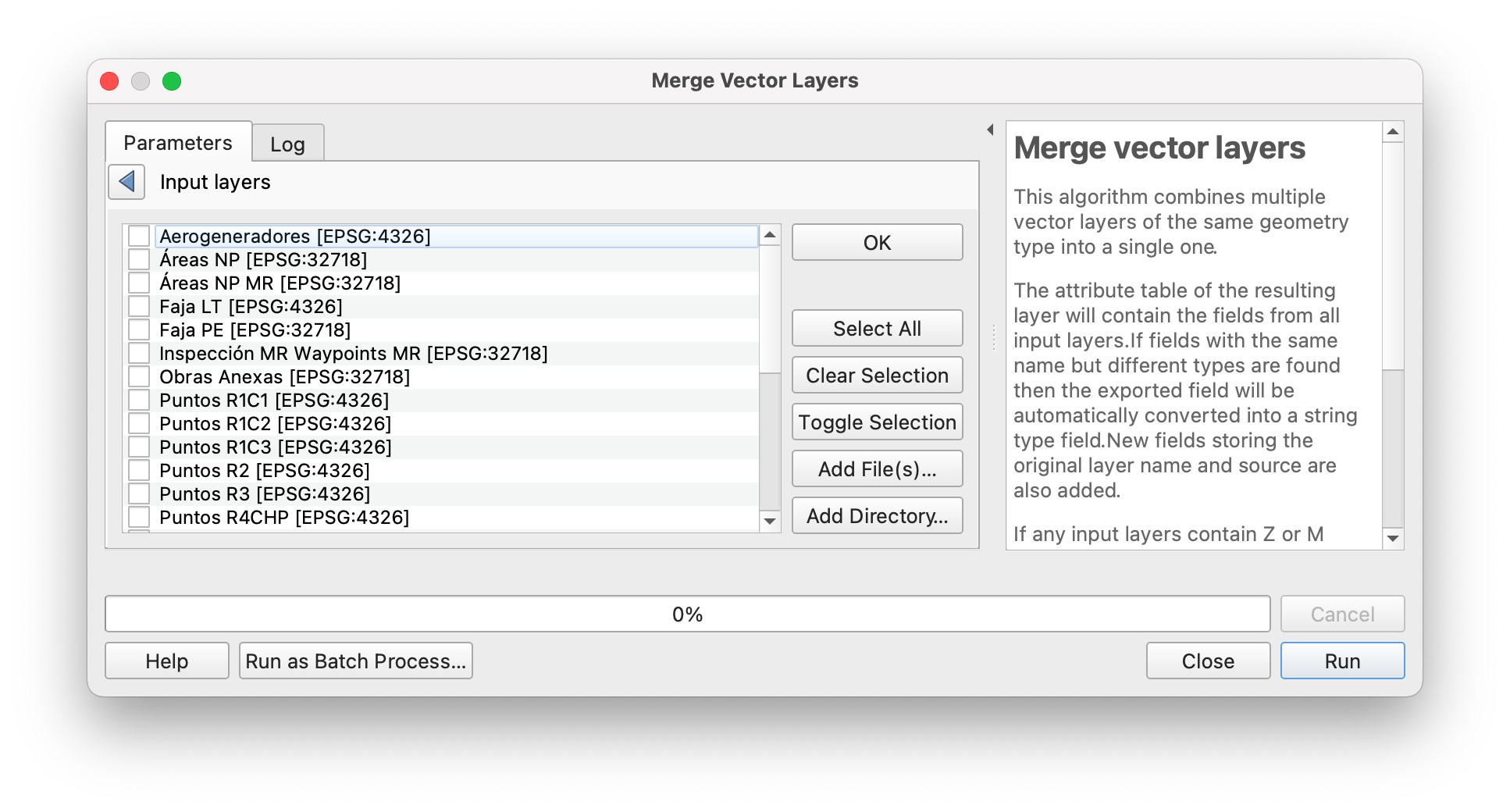Screen dimensions: 1510x812
Task: Run the merge algorithm
Action: pos(1341,661)
